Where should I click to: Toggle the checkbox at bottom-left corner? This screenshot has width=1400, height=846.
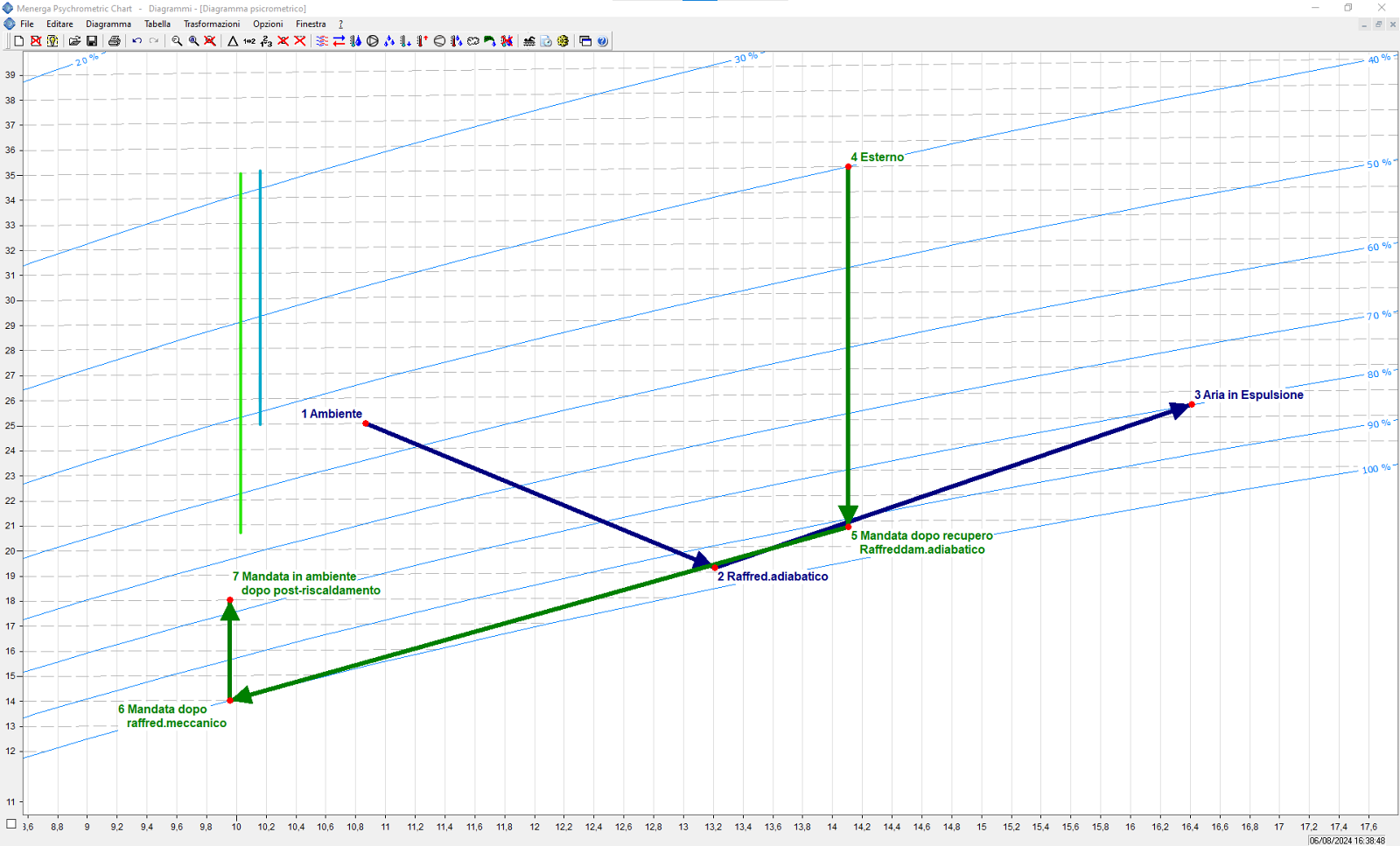[10, 823]
